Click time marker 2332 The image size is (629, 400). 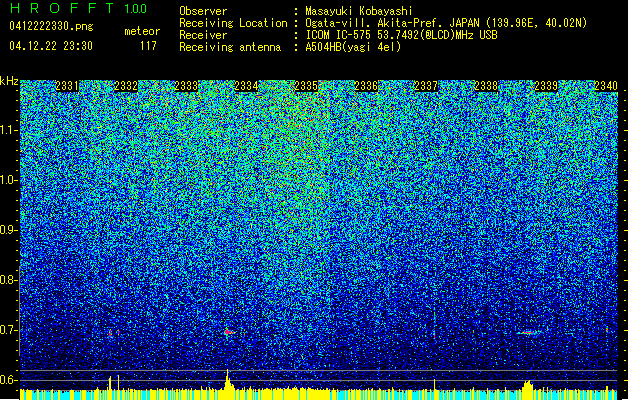[x=126, y=86]
